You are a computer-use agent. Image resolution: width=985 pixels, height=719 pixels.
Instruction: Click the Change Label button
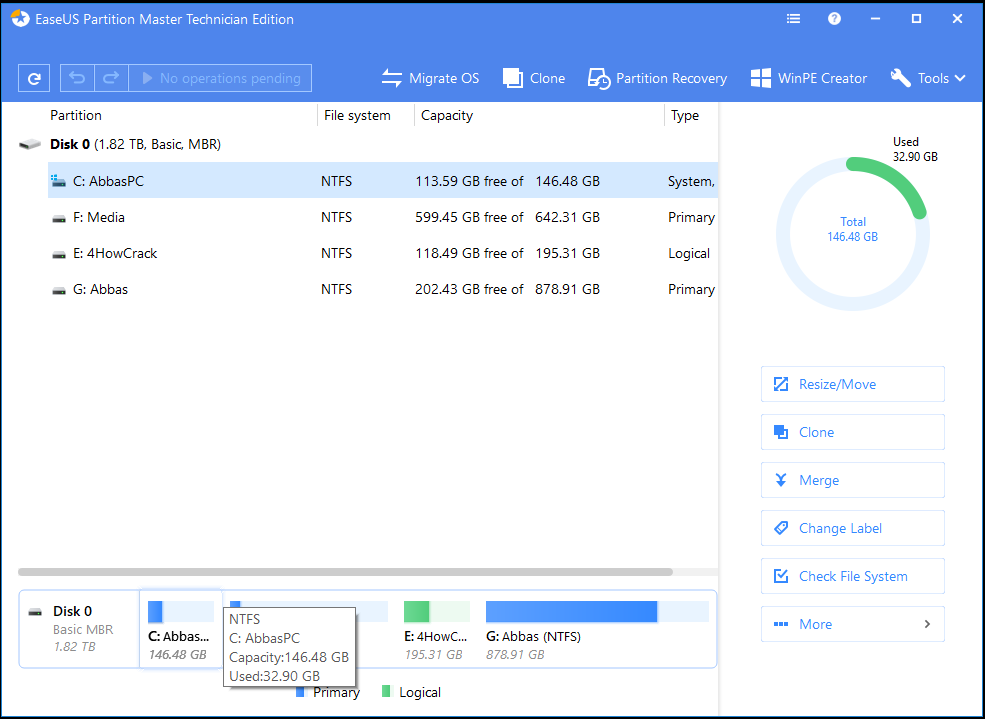pos(852,528)
